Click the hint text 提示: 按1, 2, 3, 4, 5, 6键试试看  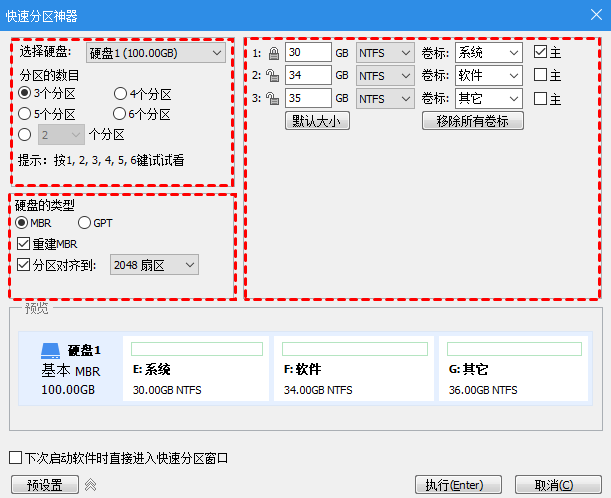pos(101,160)
